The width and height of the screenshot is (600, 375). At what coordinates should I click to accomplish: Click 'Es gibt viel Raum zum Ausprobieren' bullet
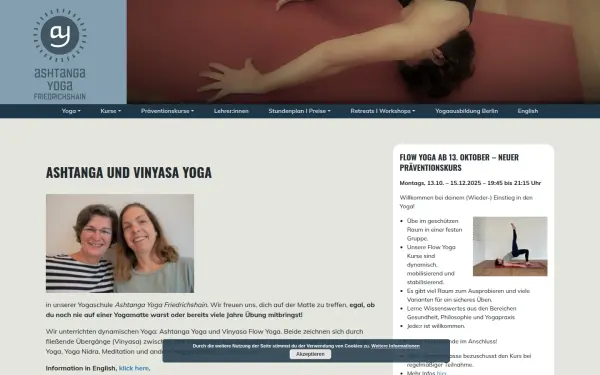(x=468, y=295)
